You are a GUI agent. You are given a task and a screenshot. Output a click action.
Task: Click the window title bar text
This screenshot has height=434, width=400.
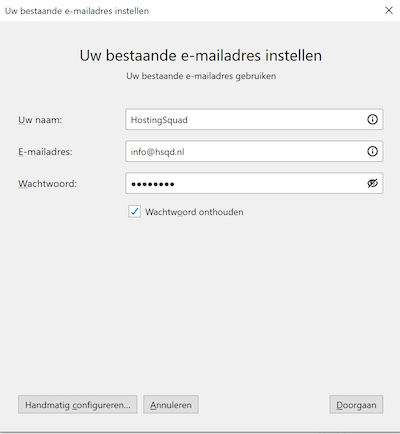[77, 11]
